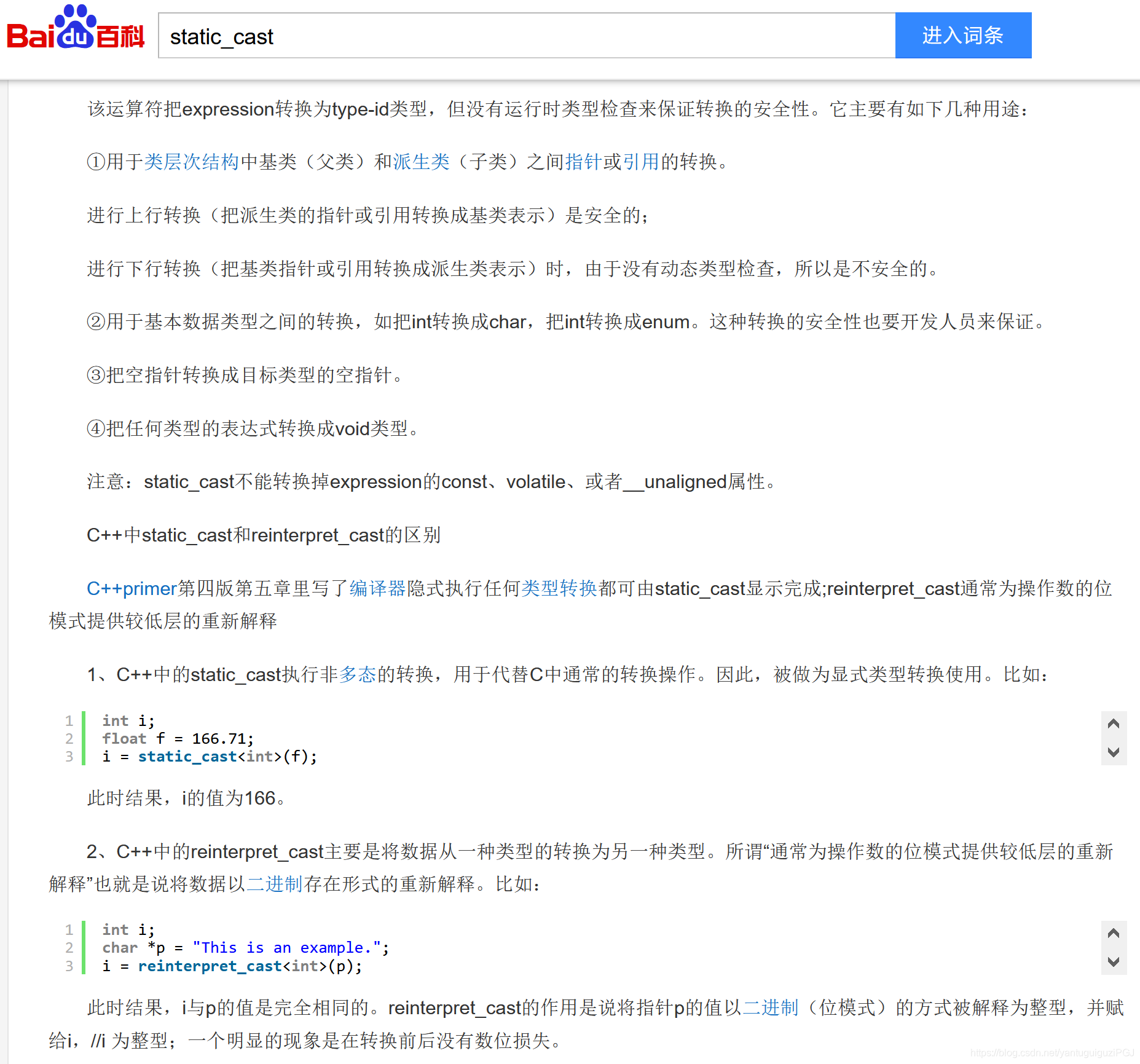Click code line 'i = reinterpret_cast<int>(p);'
The width and height of the screenshot is (1140, 1064).
232,966
